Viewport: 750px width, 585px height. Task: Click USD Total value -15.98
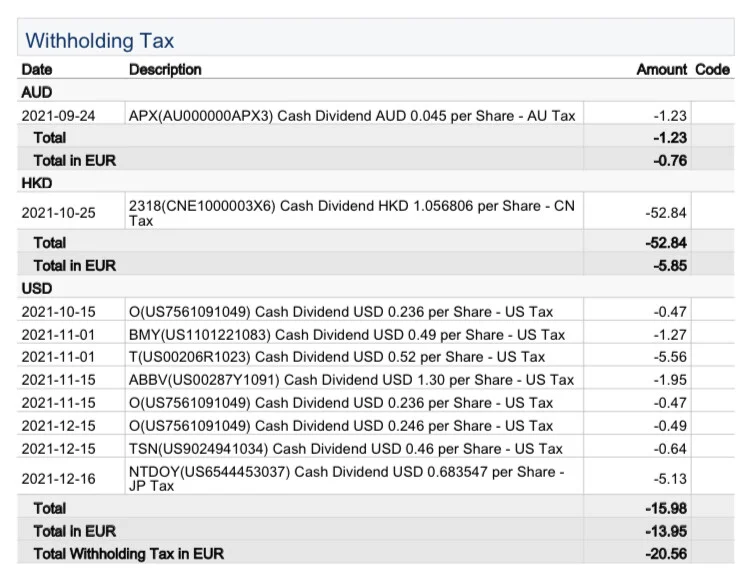666,508
